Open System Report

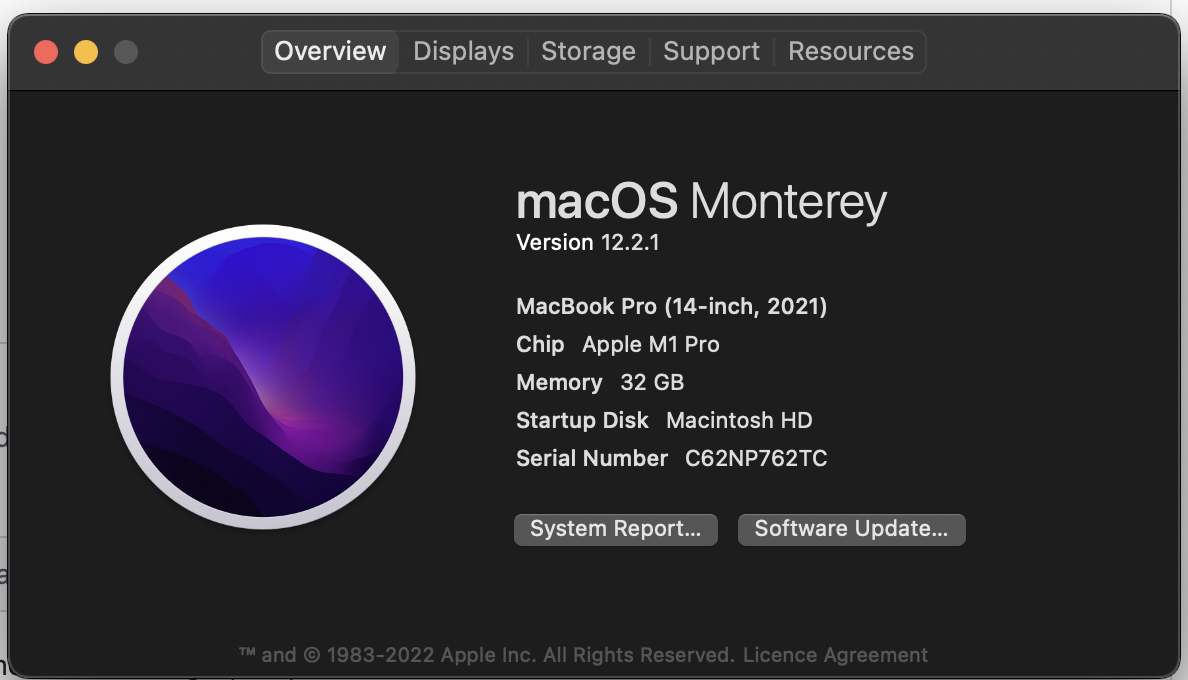[615, 529]
